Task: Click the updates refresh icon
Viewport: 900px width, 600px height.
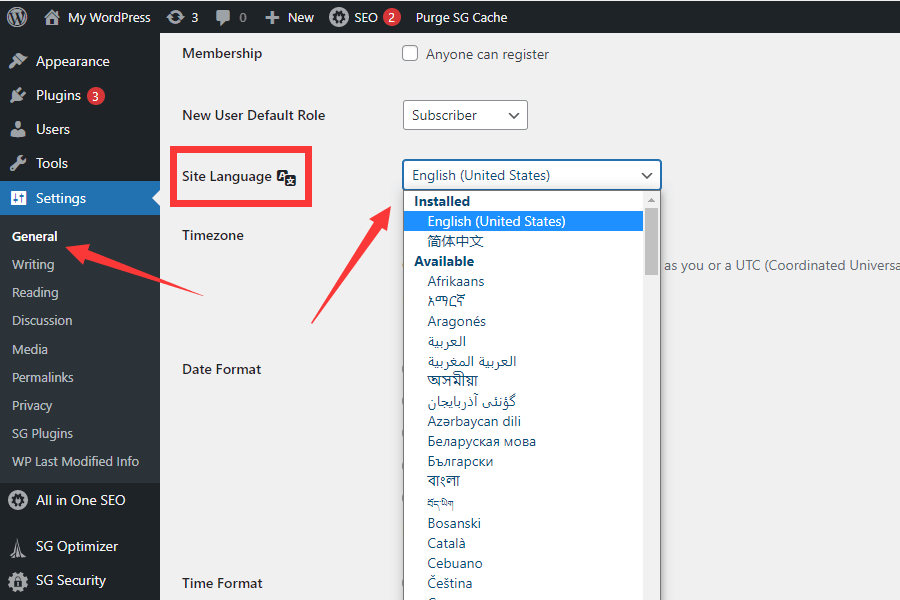Action: (175, 17)
